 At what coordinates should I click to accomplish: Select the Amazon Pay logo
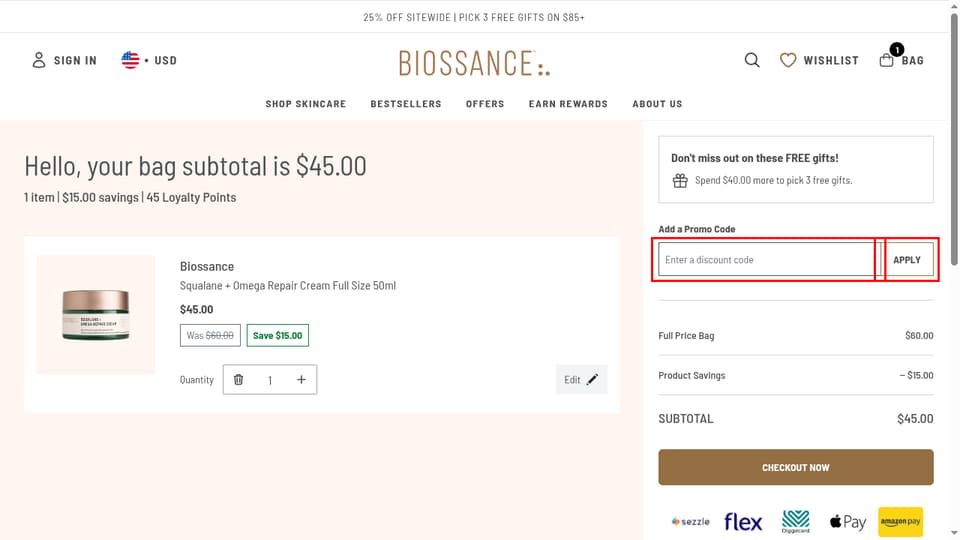901,522
